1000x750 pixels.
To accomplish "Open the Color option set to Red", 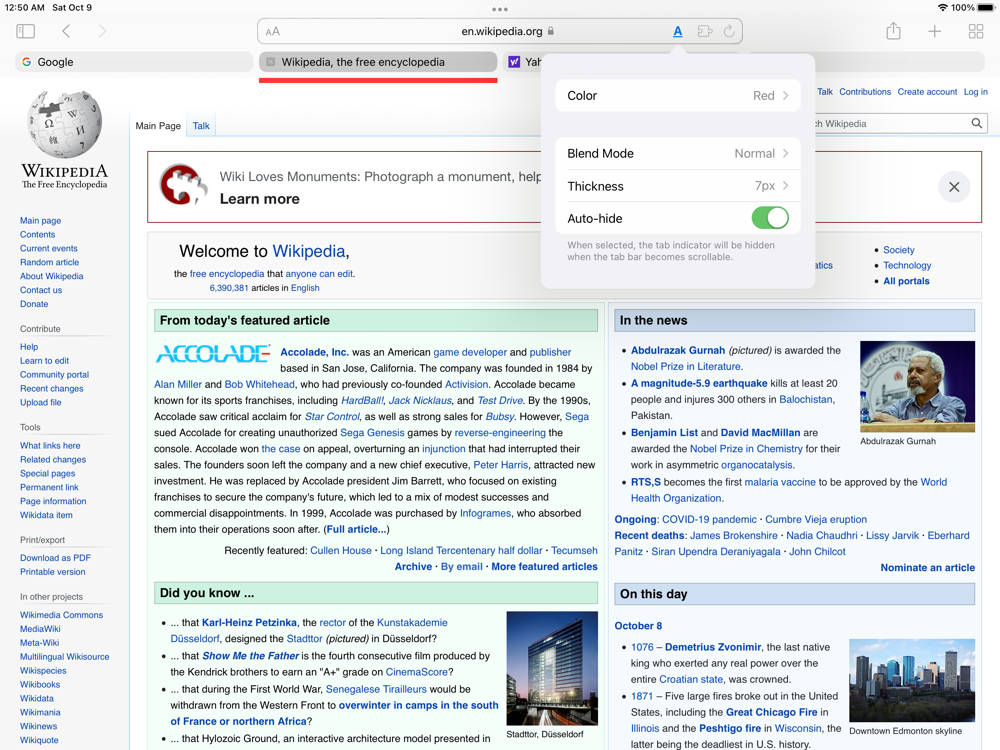I will pyautogui.click(x=677, y=96).
